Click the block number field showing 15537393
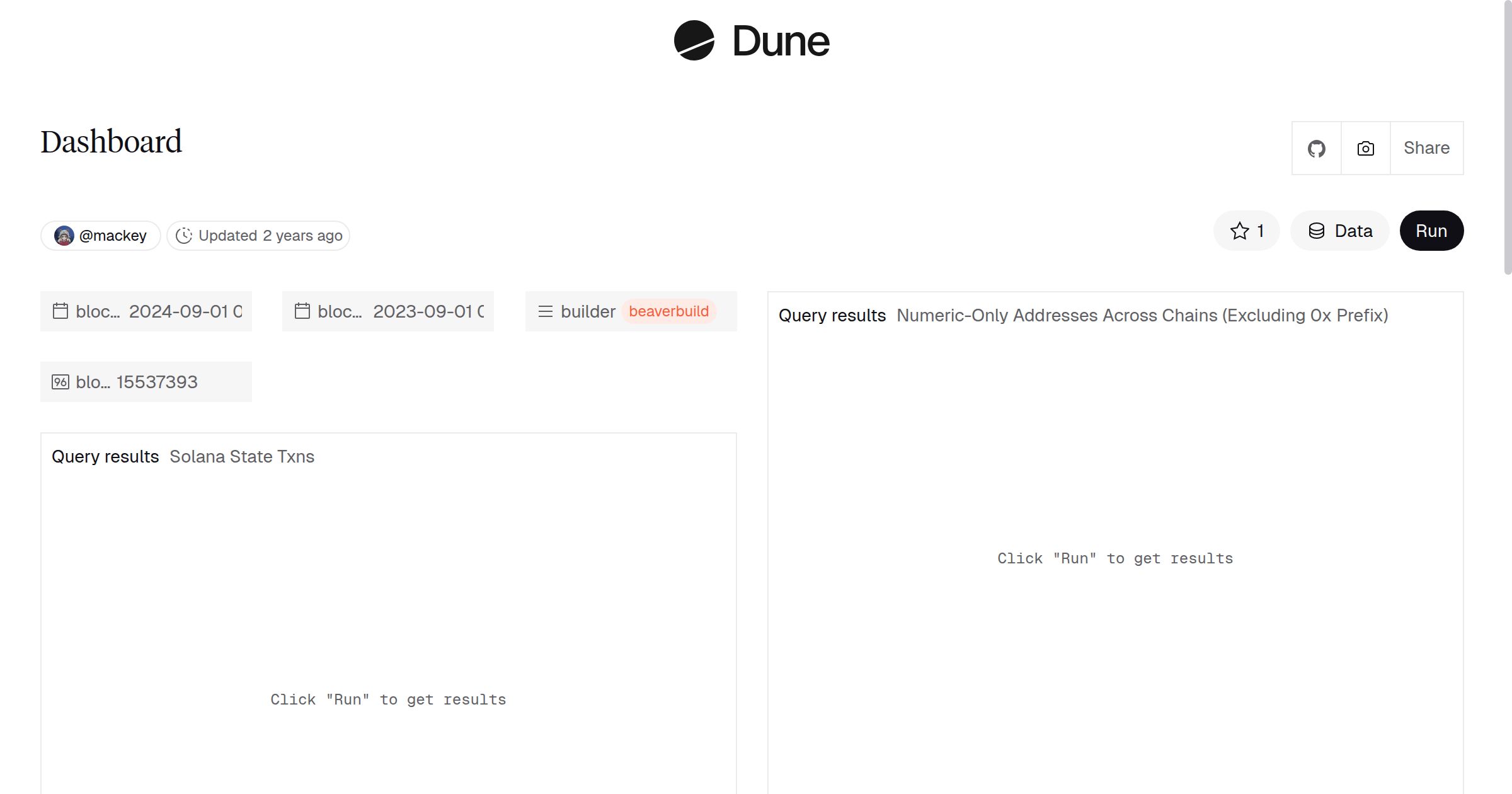 pos(156,381)
